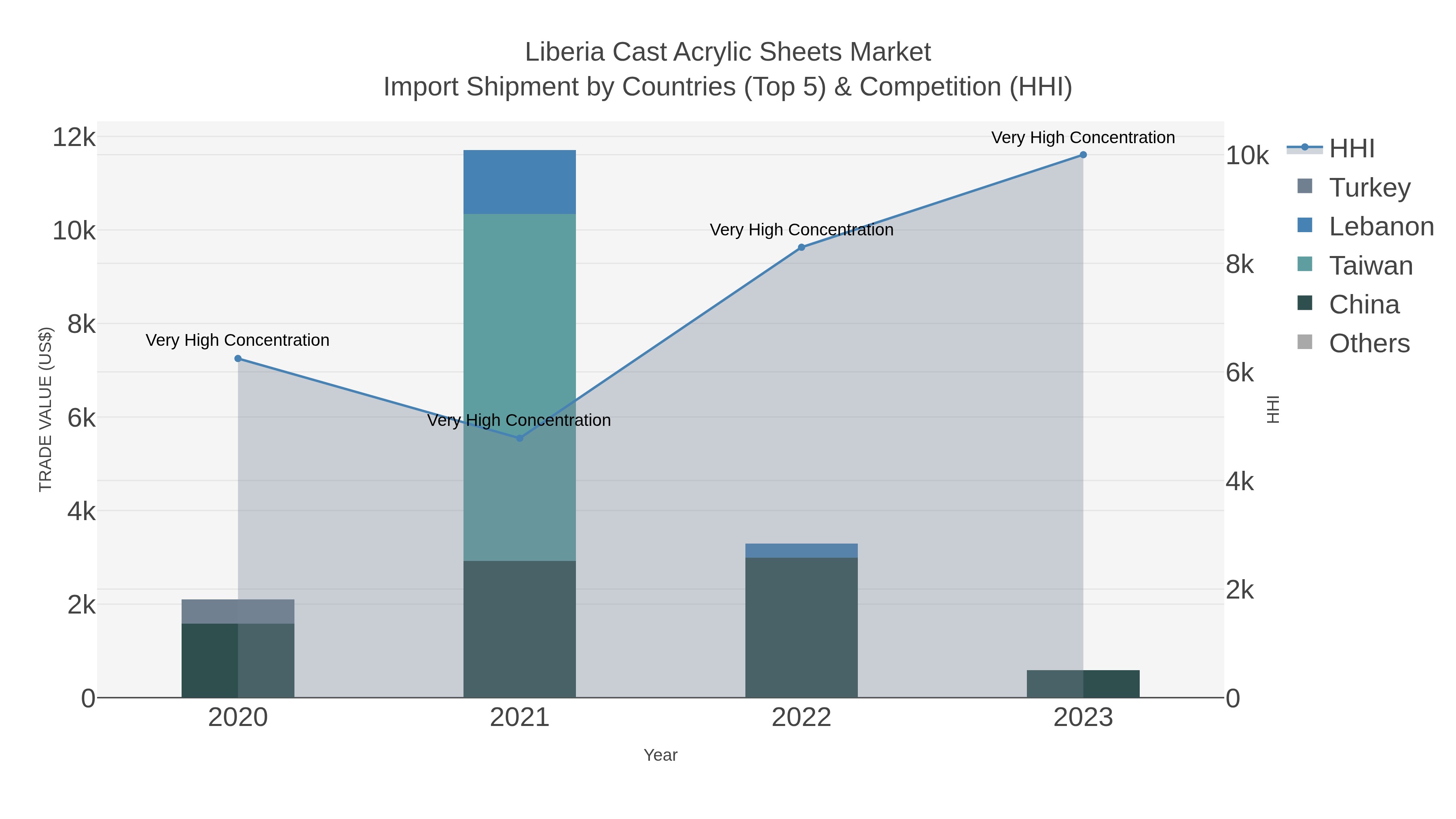Click the Others legend color swatch

(x=1304, y=342)
